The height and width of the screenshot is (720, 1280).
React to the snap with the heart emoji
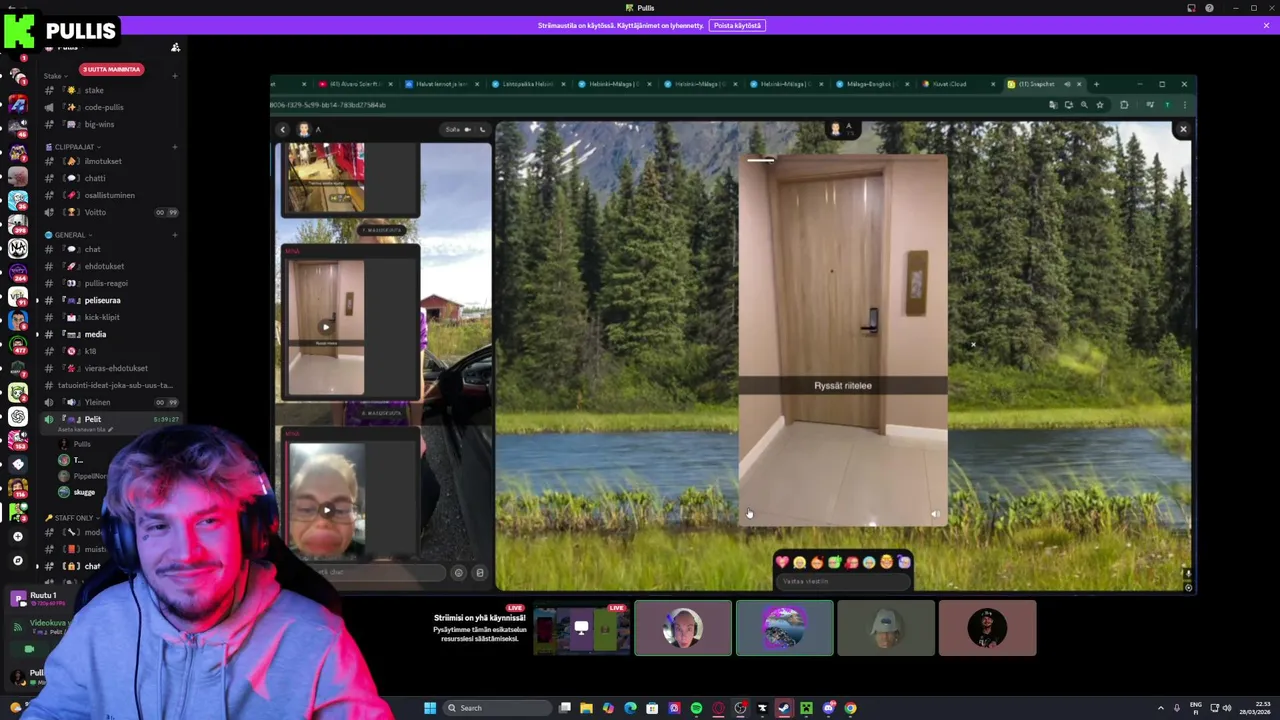click(x=782, y=562)
